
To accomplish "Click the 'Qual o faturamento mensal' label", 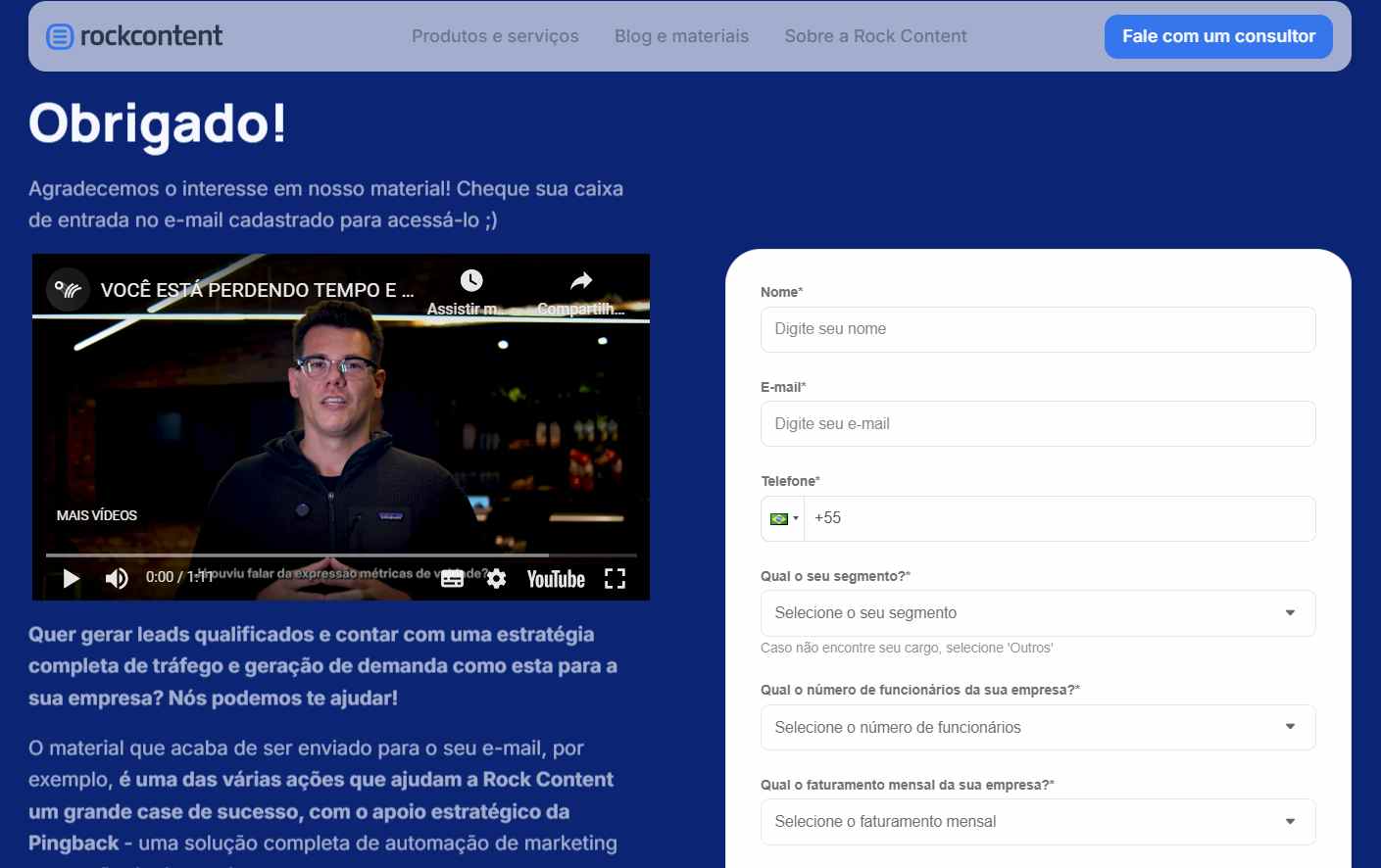I will (908, 785).
